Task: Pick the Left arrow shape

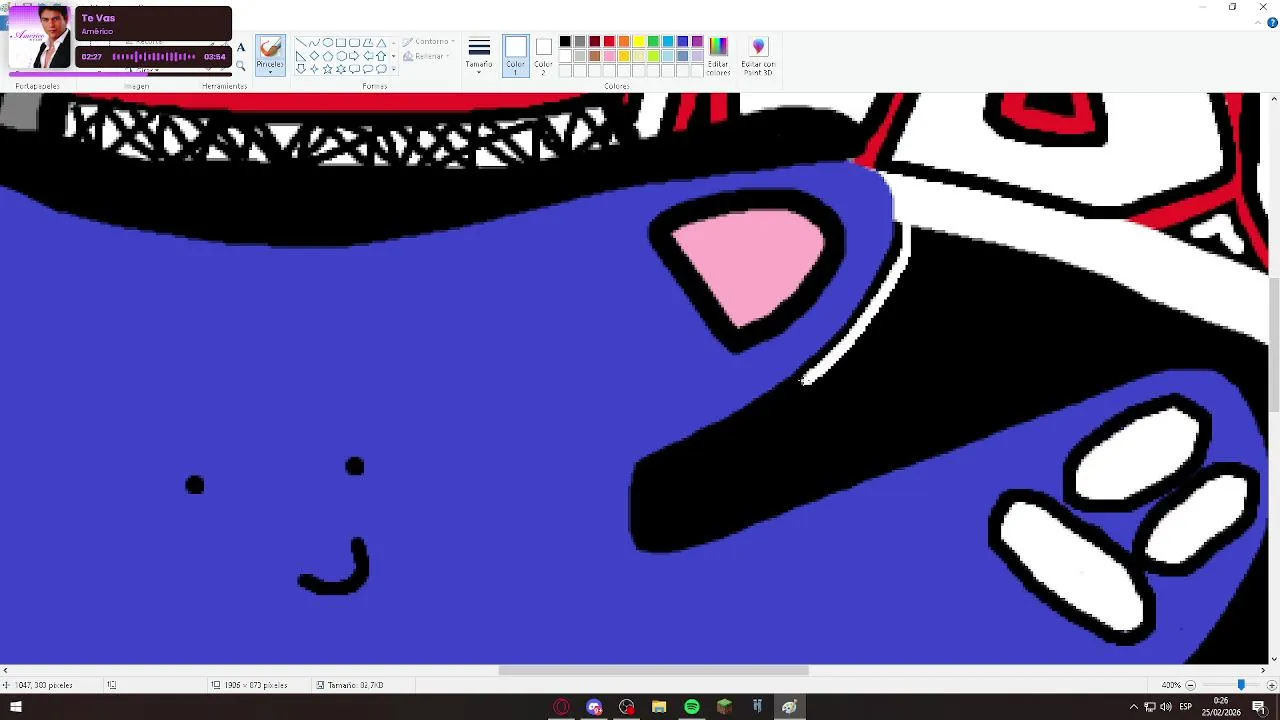Action: [368, 56]
